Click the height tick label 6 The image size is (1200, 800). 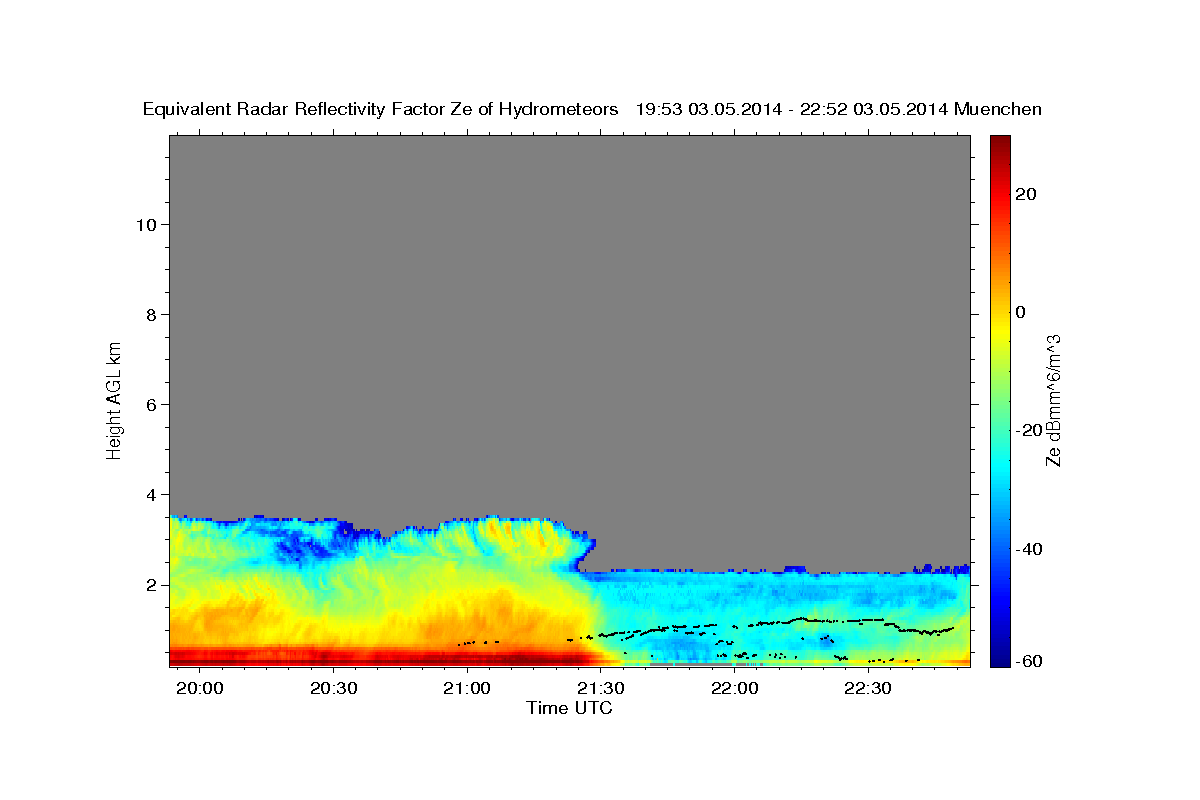point(149,404)
